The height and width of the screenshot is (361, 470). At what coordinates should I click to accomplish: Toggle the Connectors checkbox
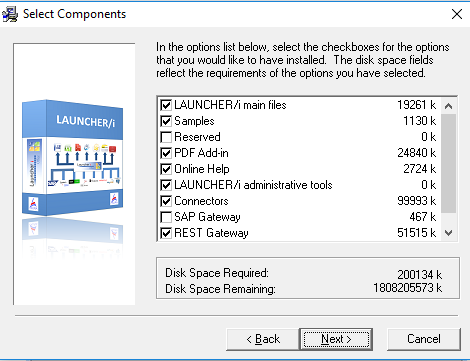[x=166, y=201]
